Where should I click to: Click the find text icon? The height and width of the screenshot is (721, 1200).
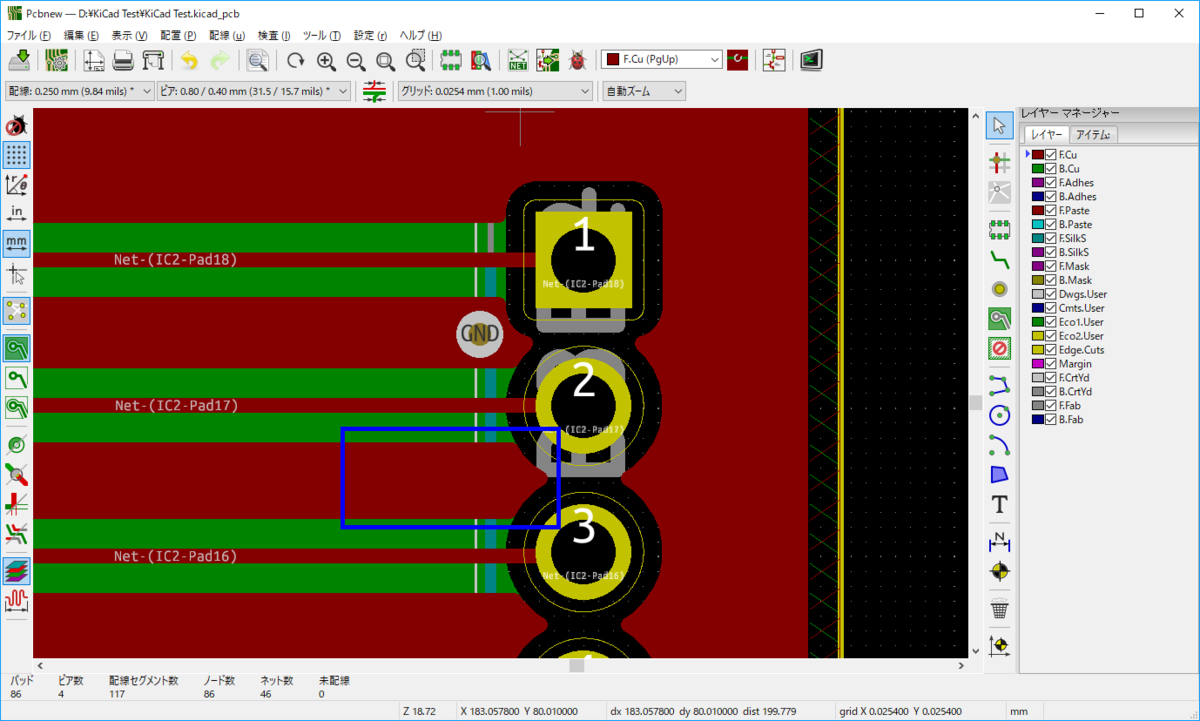point(258,60)
